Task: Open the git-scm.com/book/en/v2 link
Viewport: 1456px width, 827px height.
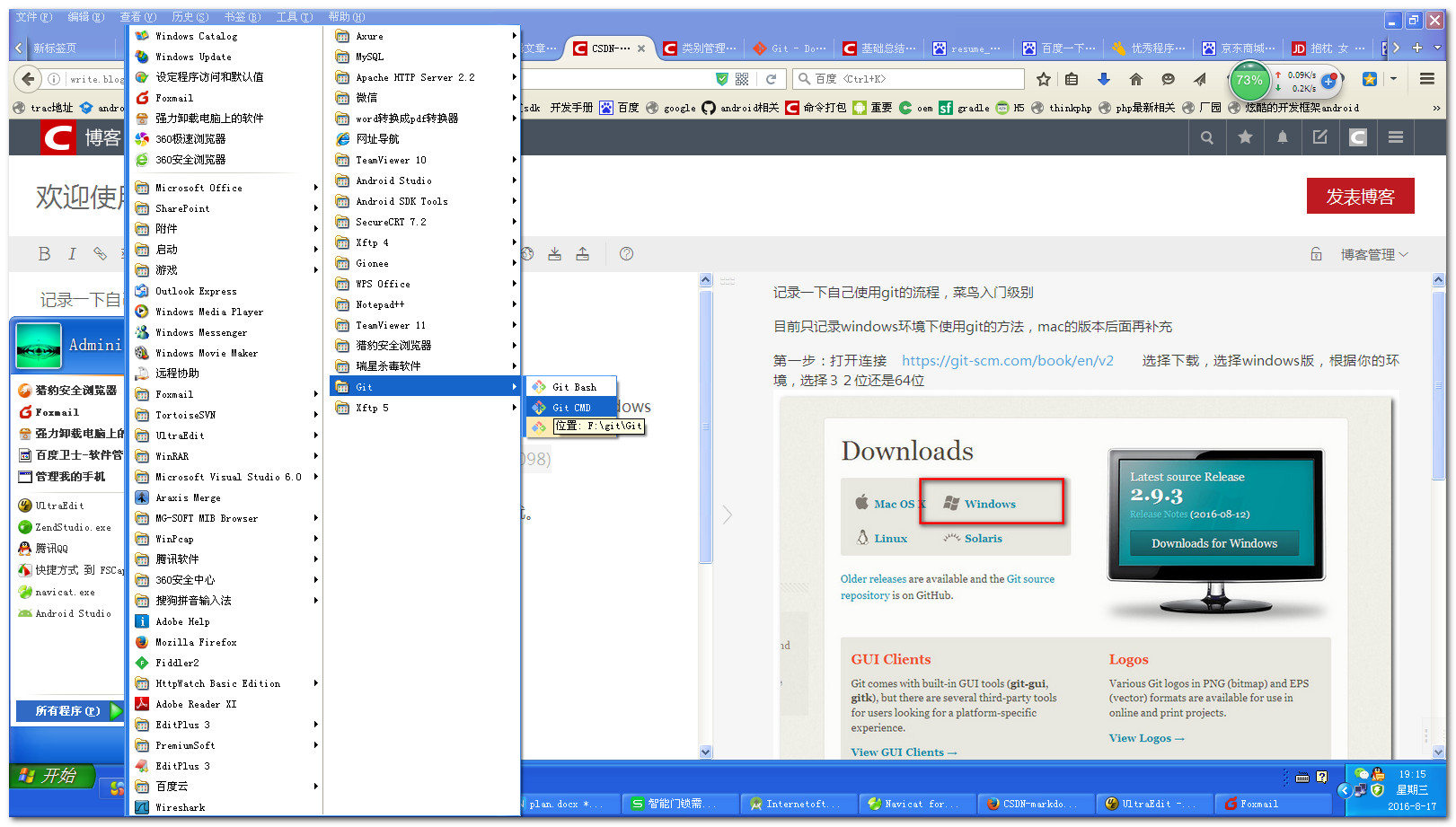Action: [x=1008, y=360]
